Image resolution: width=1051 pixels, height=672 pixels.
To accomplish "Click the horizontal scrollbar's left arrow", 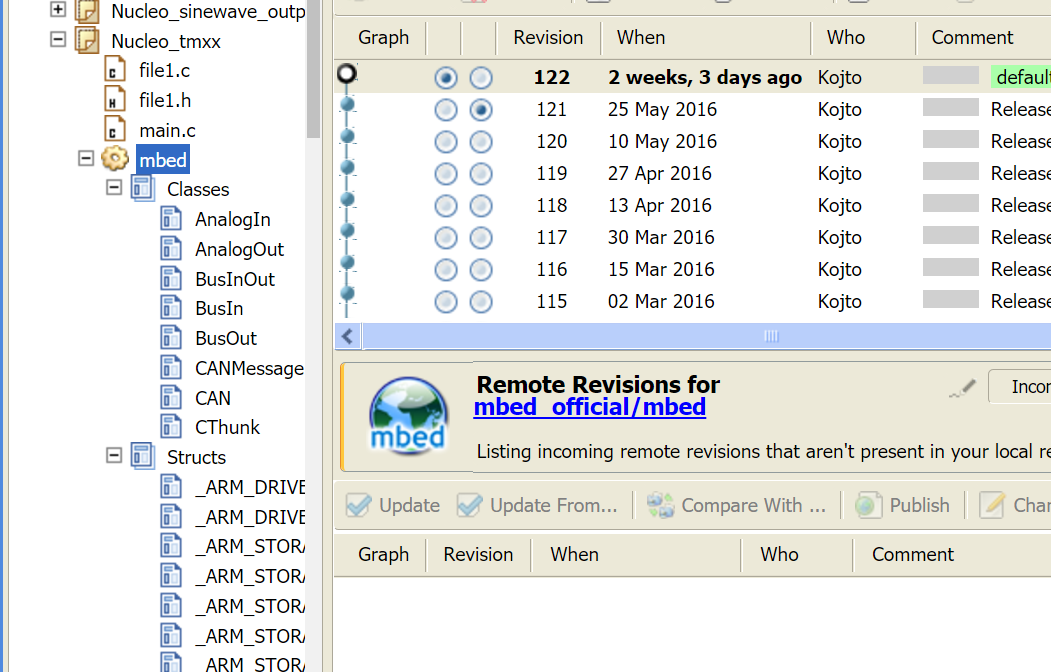I will 347,336.
